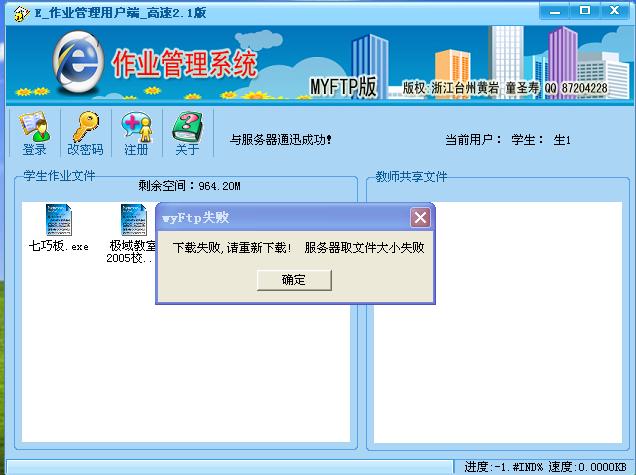Click the large e logo in banner

click(77, 62)
